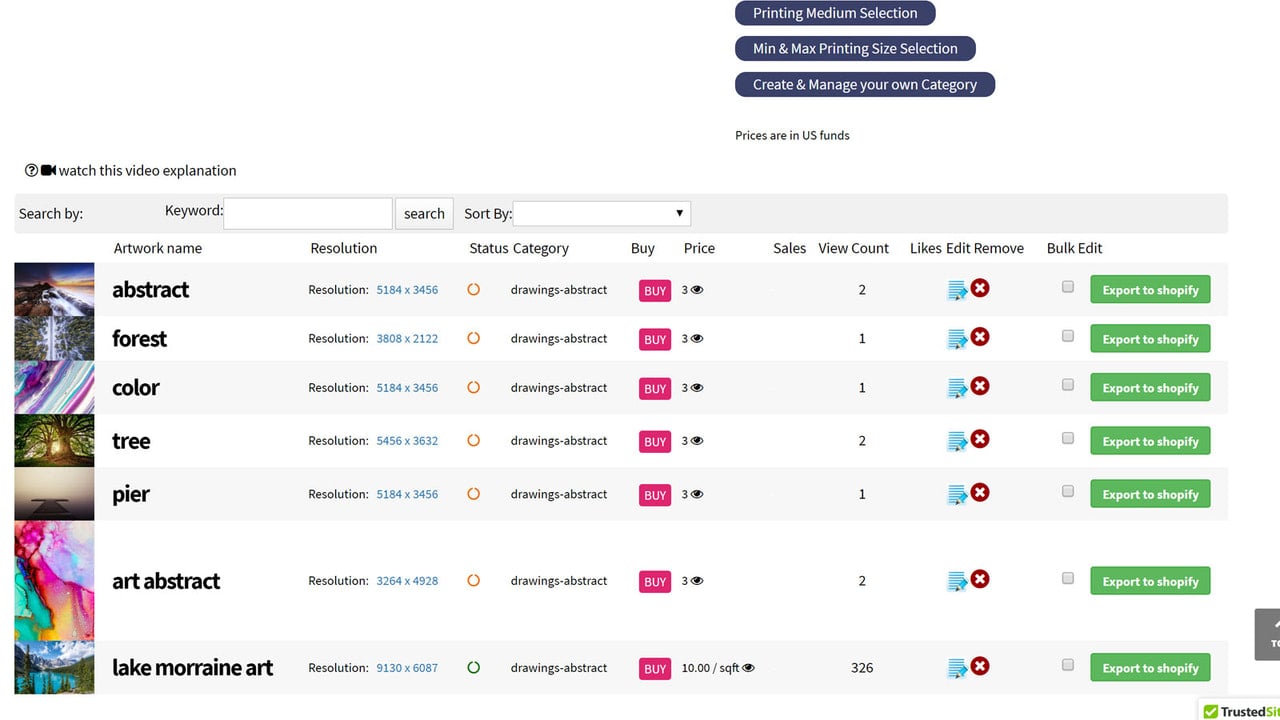
Task: Open the lake morraine art thumbnail
Action: (54, 667)
